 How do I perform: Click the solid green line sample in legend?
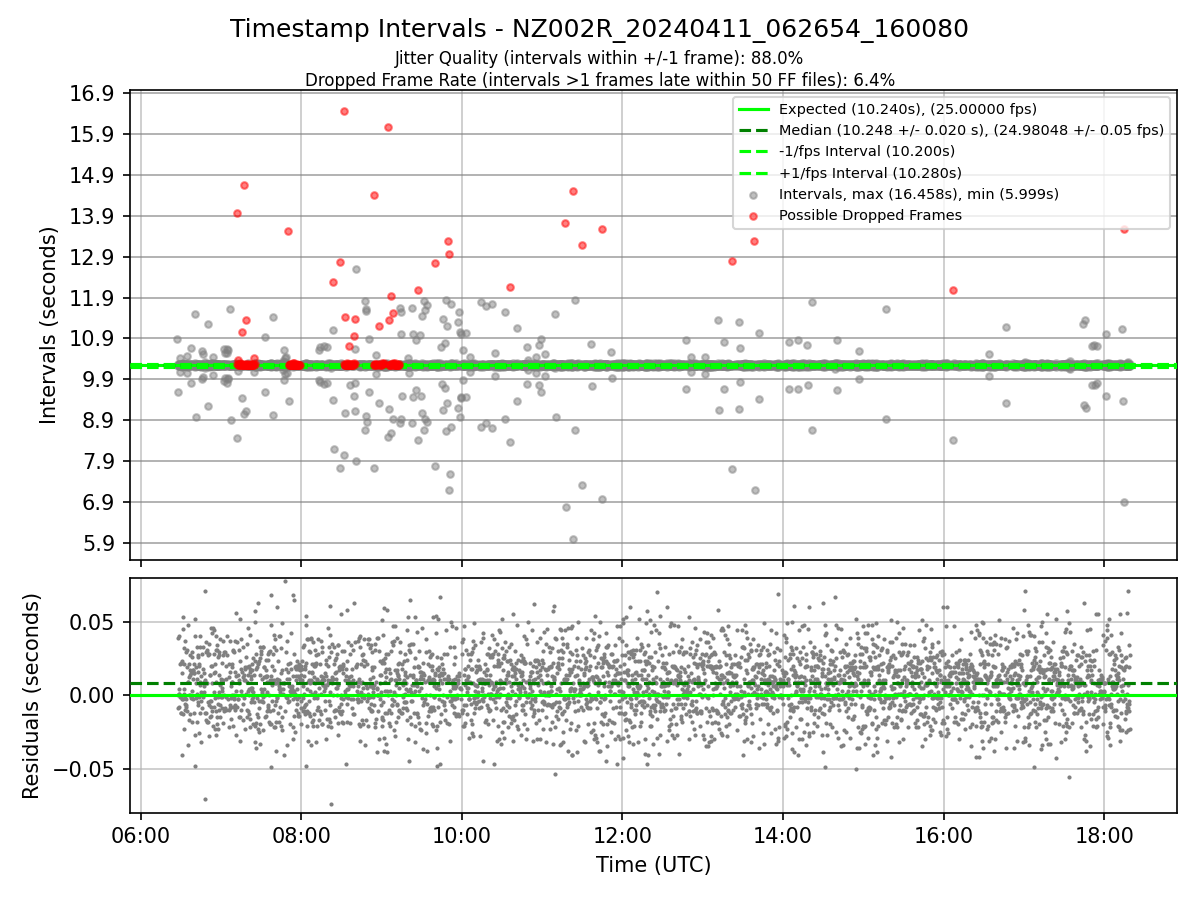pyautogui.click(x=754, y=109)
